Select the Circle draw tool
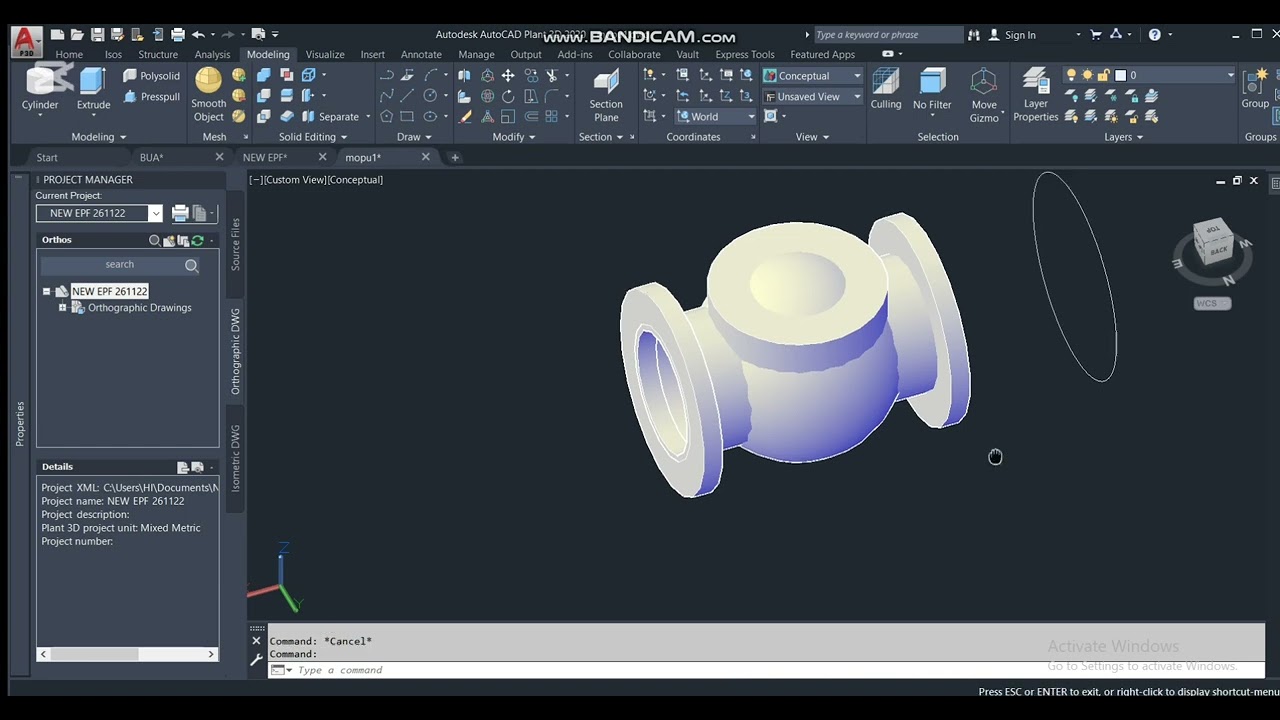 [x=430, y=96]
